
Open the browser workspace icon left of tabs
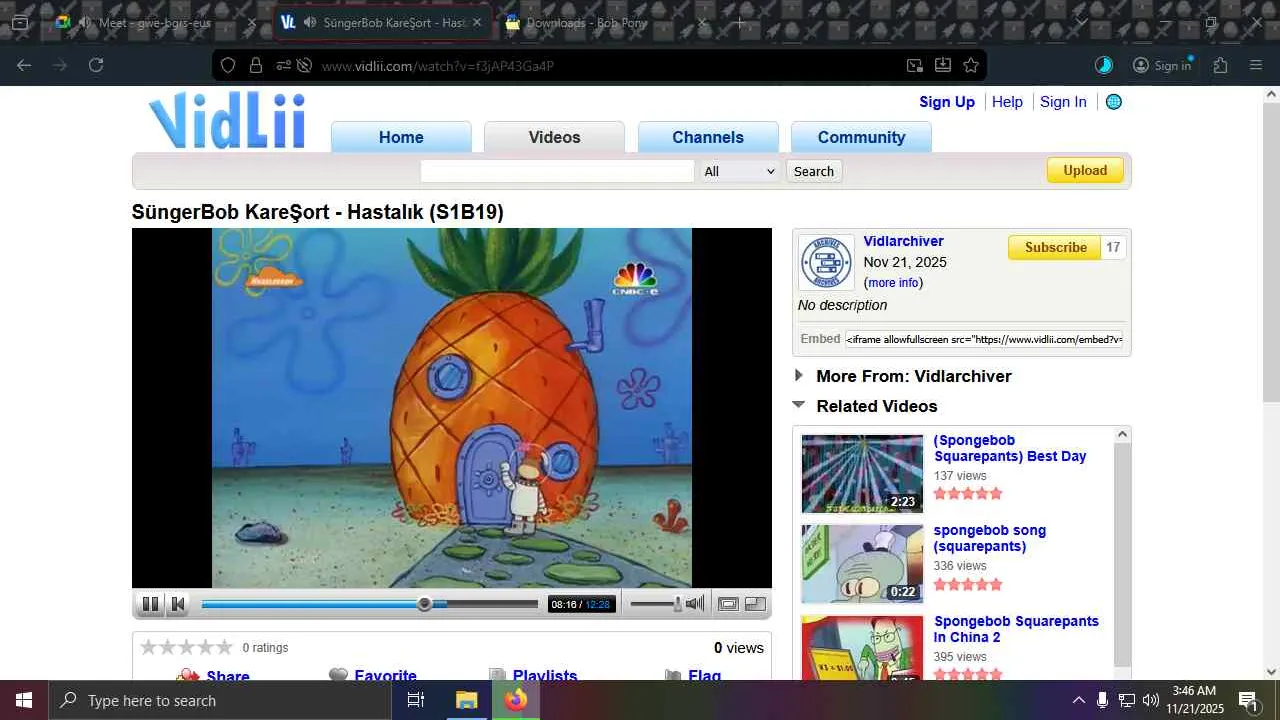[20, 22]
